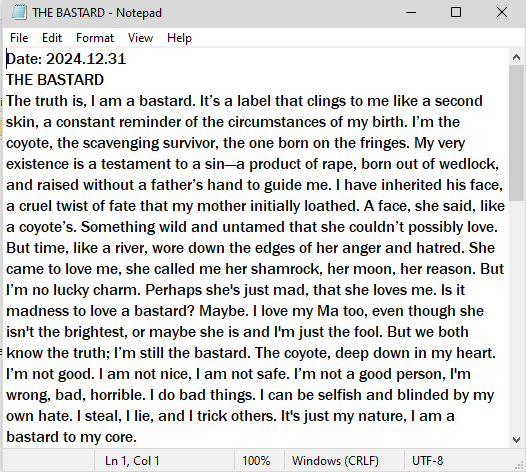The width and height of the screenshot is (526, 472).
Task: Click 'Windows (CRLF)' in status bar
Action: pos(335,461)
